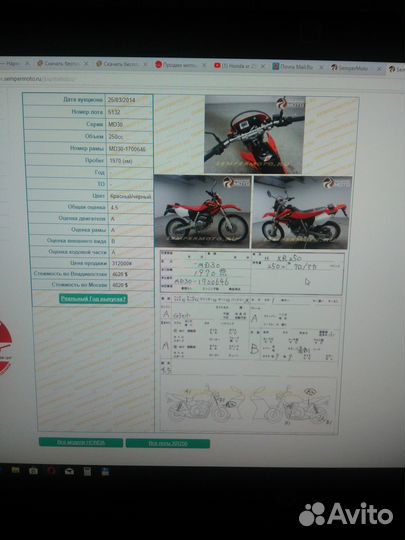Open the auction sheet scan image

coord(251,342)
